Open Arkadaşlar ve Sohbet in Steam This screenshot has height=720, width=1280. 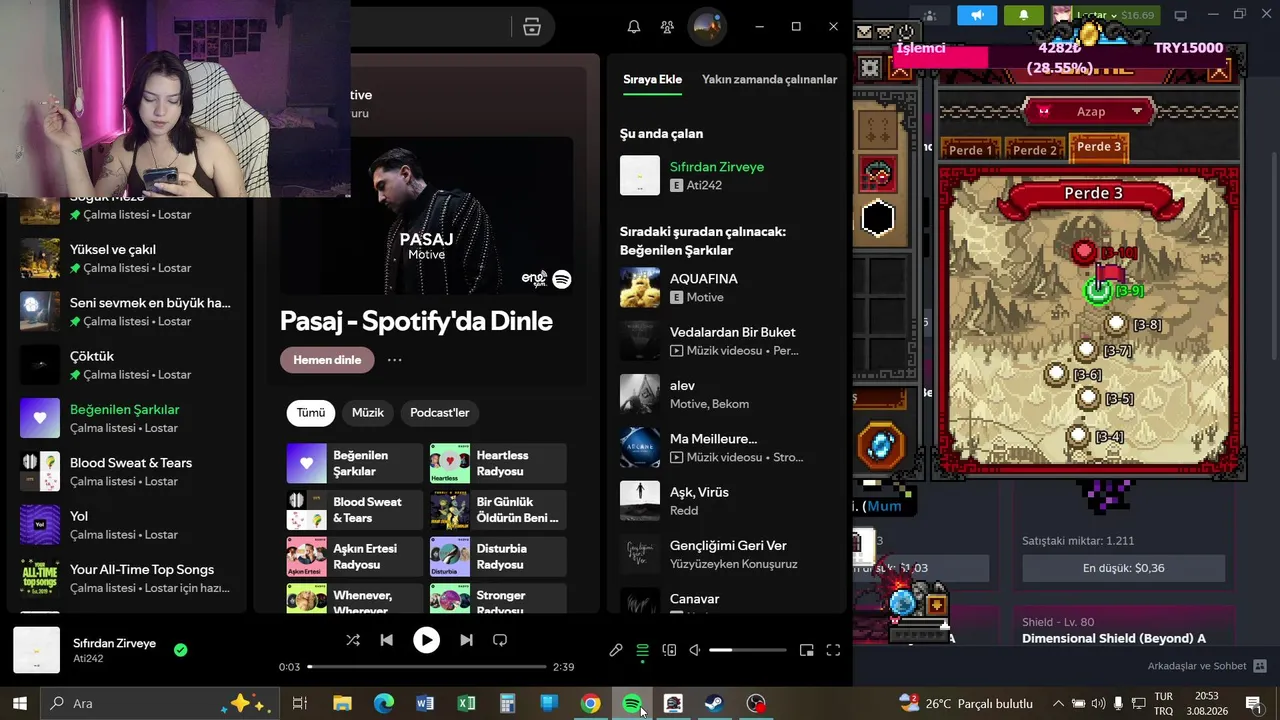1207,666
